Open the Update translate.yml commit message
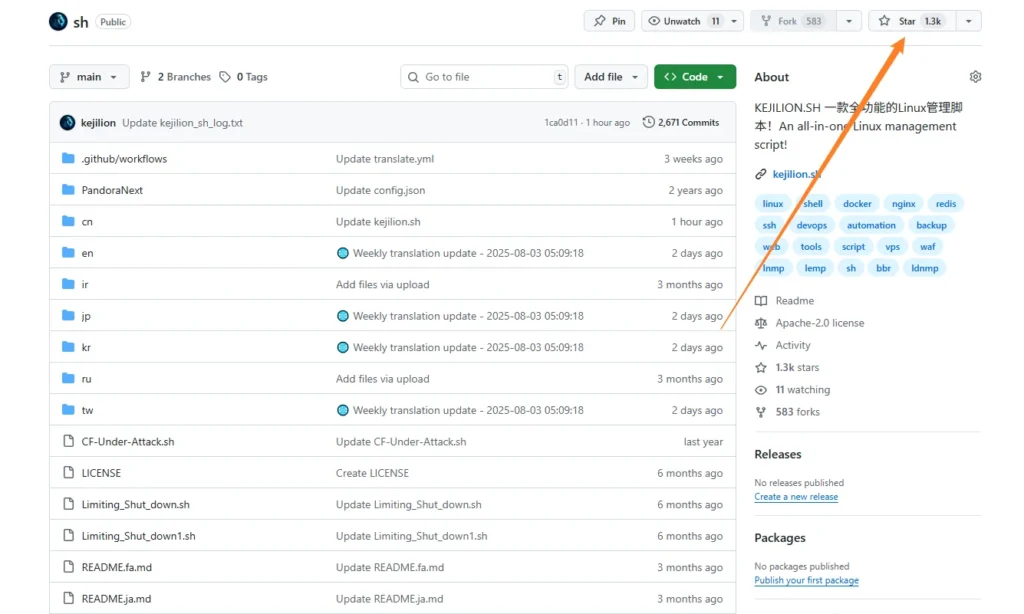This screenshot has width=1024, height=614. pos(385,159)
